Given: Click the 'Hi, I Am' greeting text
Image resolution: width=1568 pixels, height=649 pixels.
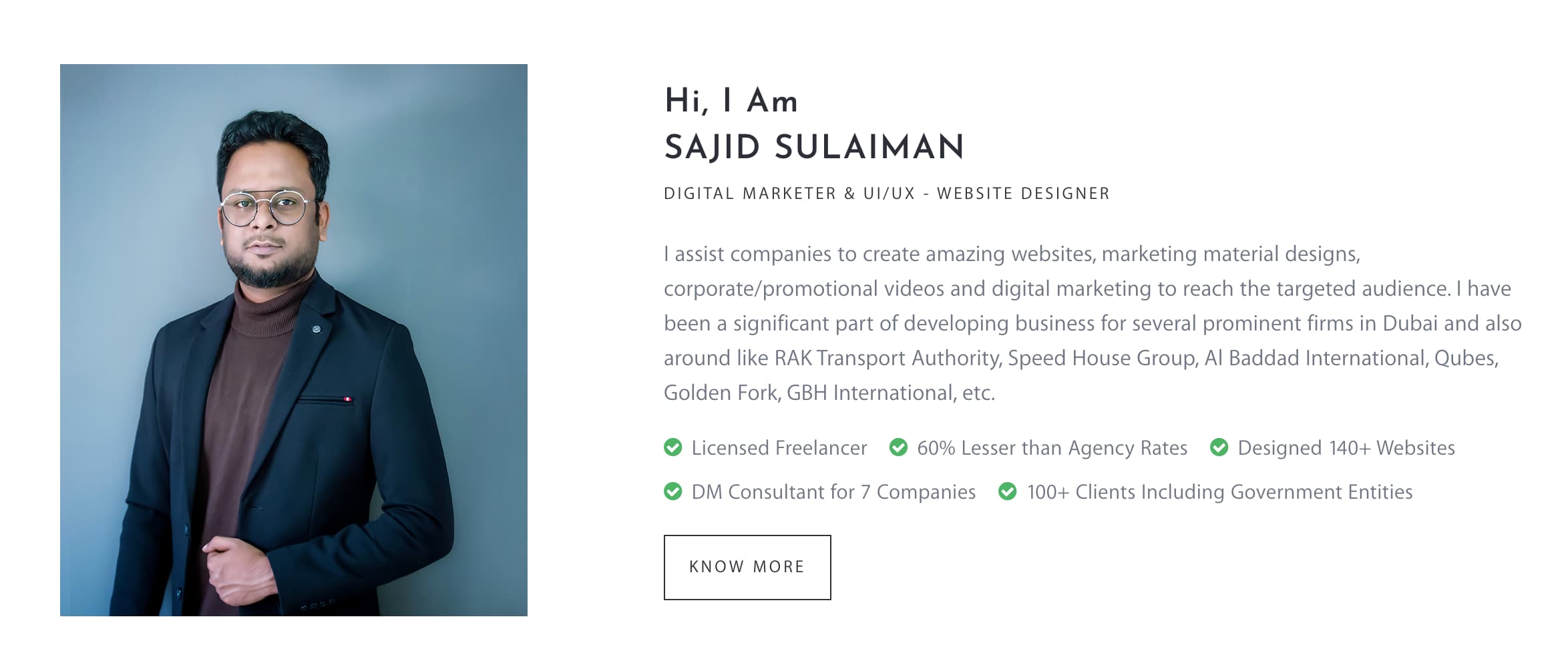Looking at the screenshot, I should click(731, 101).
